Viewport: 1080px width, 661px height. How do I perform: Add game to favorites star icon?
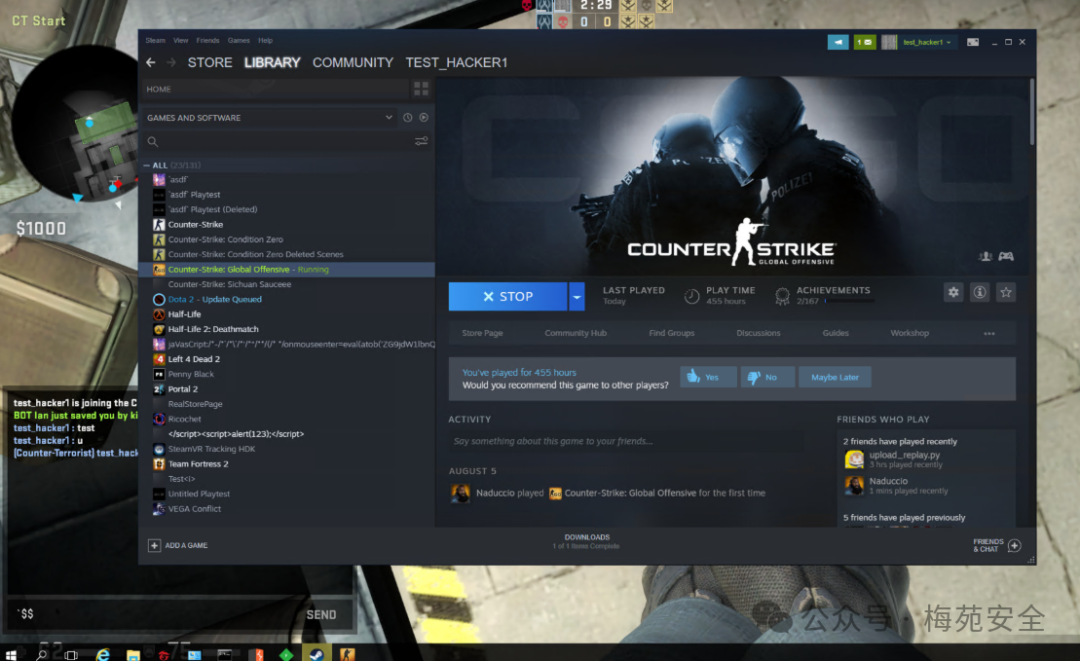[x=1006, y=293]
